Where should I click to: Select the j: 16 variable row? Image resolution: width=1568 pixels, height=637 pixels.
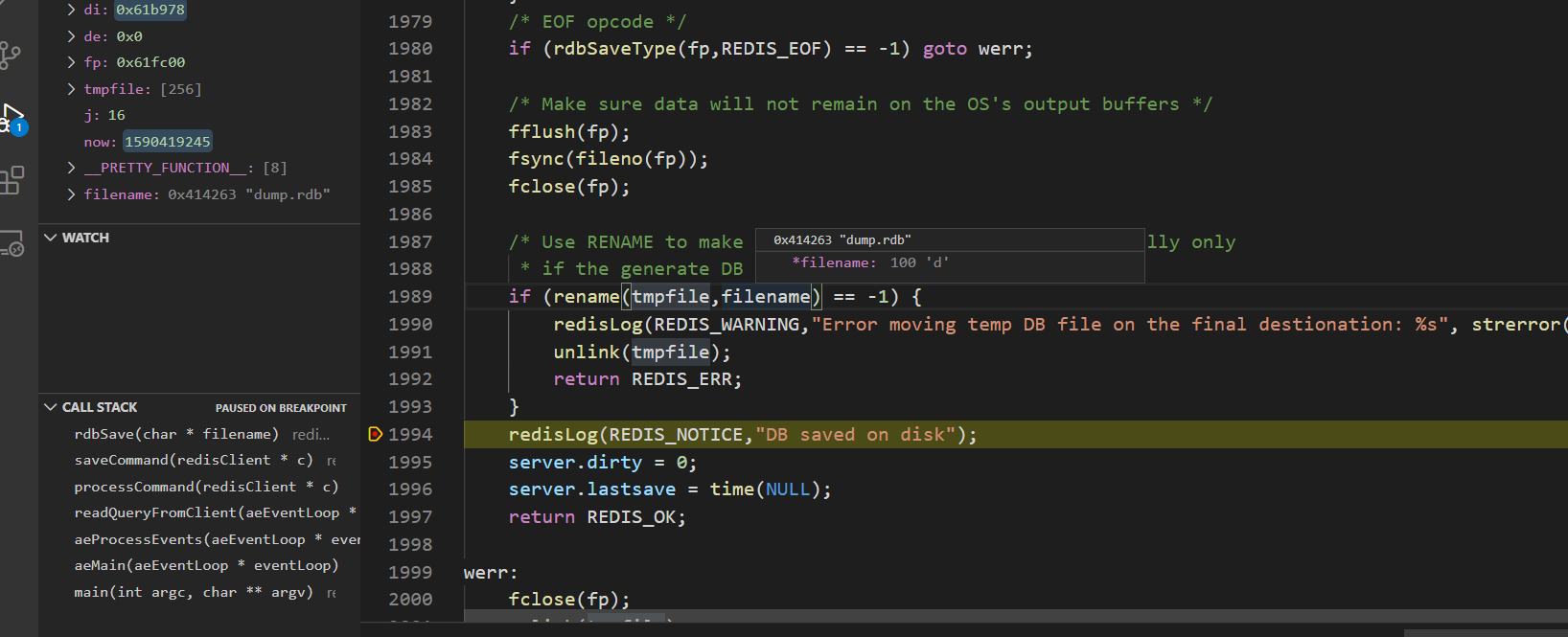199,115
